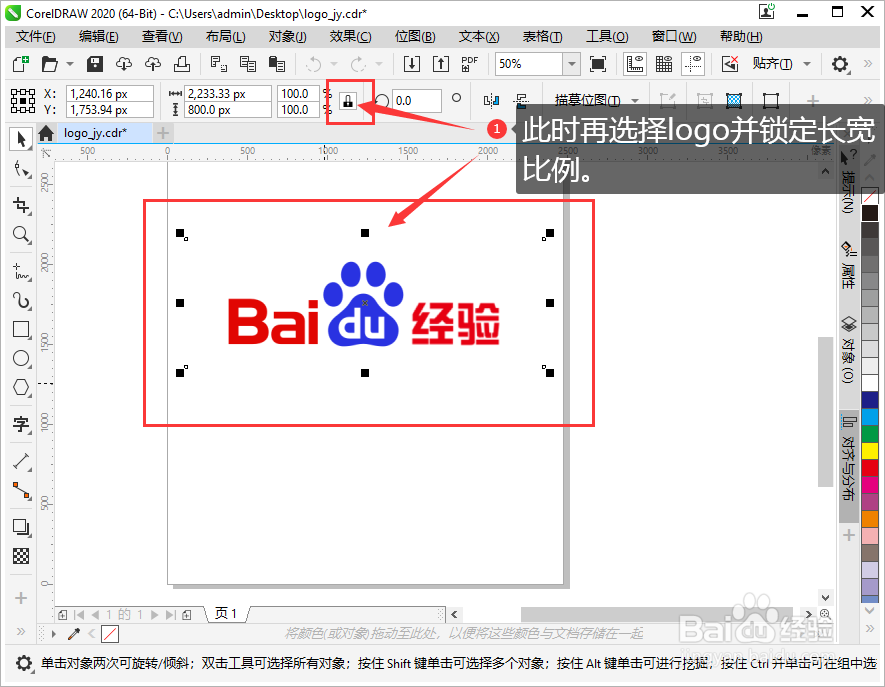Click the Print icon
Viewport: 885px width, 687px height.
[x=181, y=64]
